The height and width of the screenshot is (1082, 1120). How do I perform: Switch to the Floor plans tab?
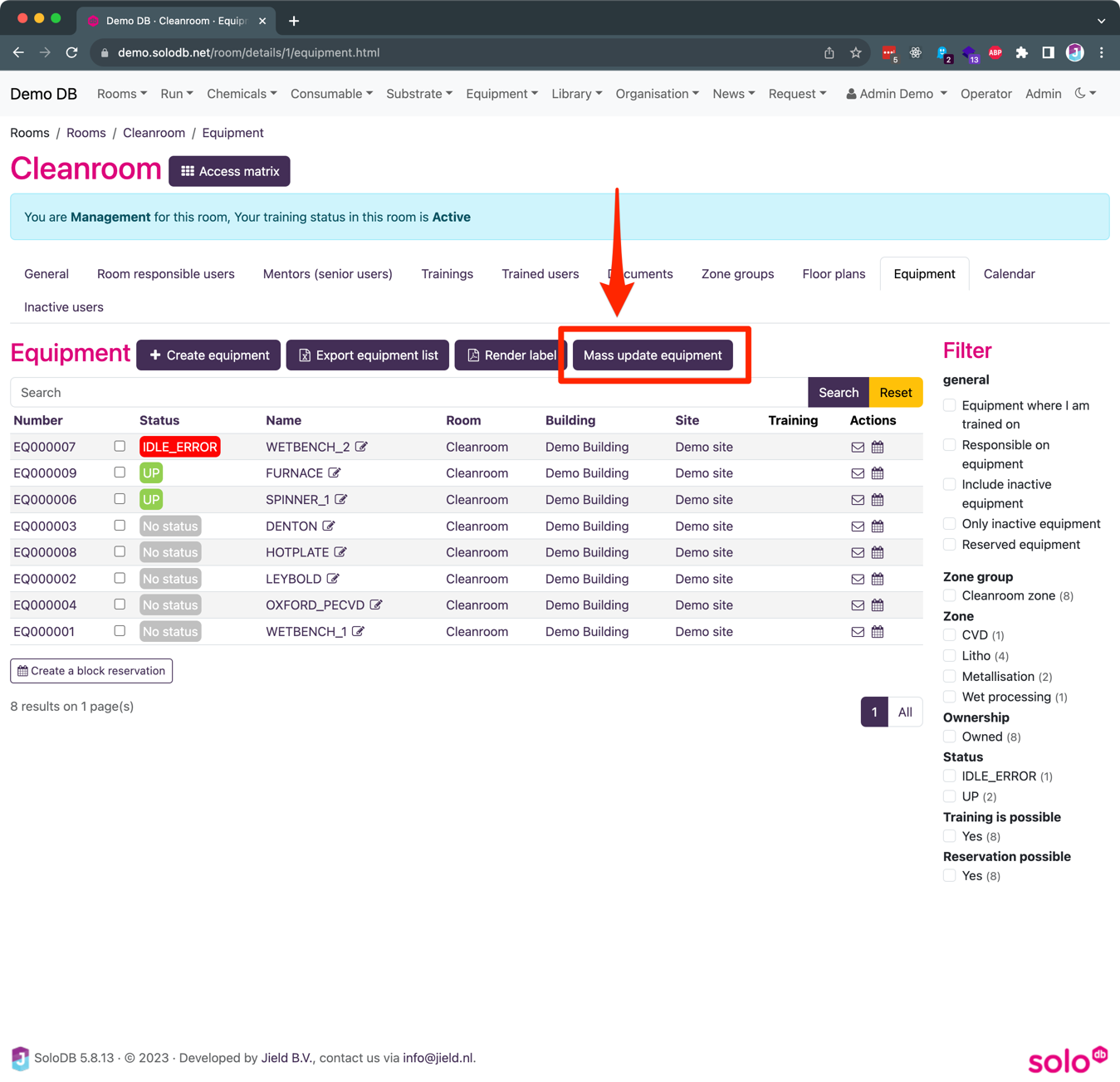pos(833,274)
